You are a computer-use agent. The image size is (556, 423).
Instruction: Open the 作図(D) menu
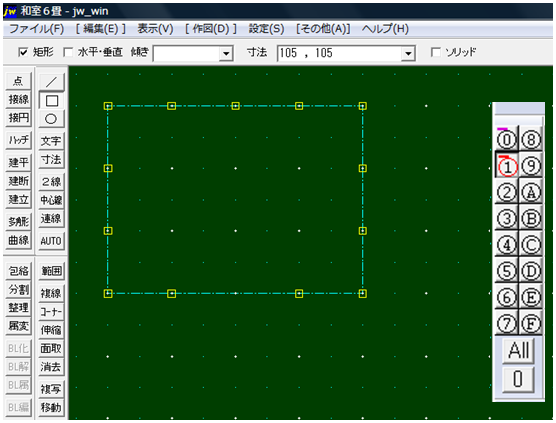pyautogui.click(x=211, y=29)
